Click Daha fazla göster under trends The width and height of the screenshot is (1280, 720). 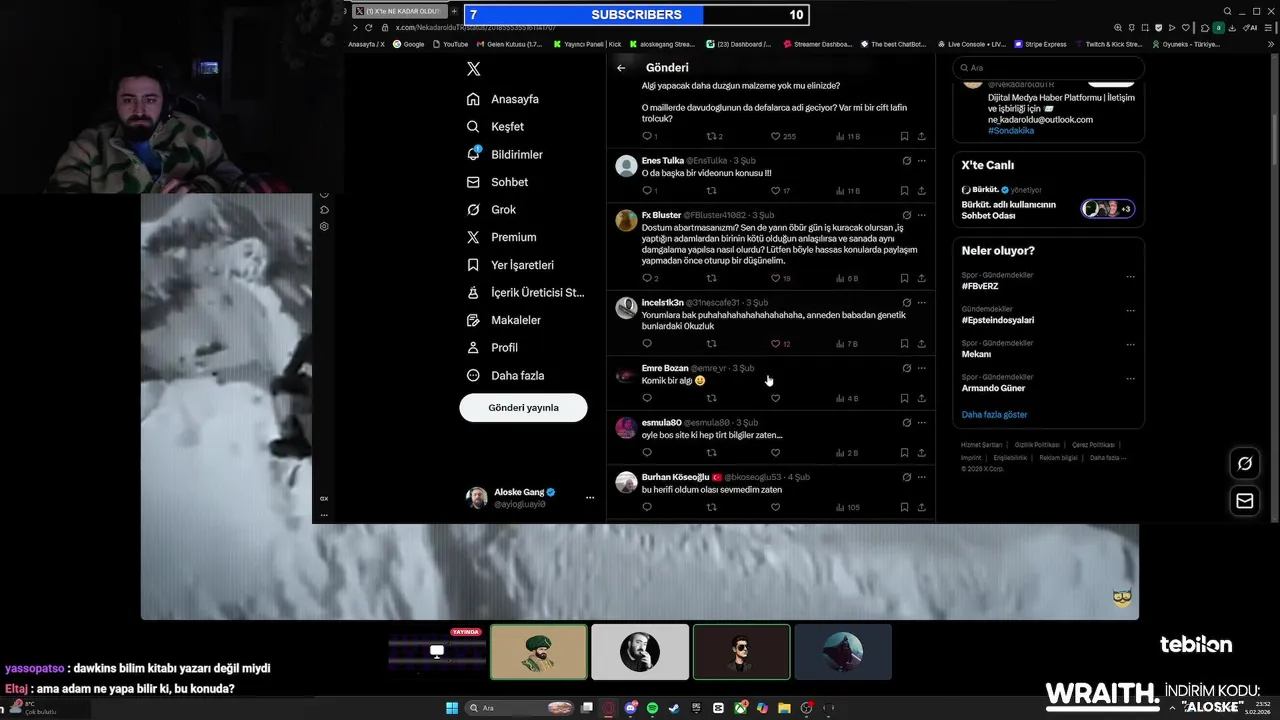[x=994, y=414]
